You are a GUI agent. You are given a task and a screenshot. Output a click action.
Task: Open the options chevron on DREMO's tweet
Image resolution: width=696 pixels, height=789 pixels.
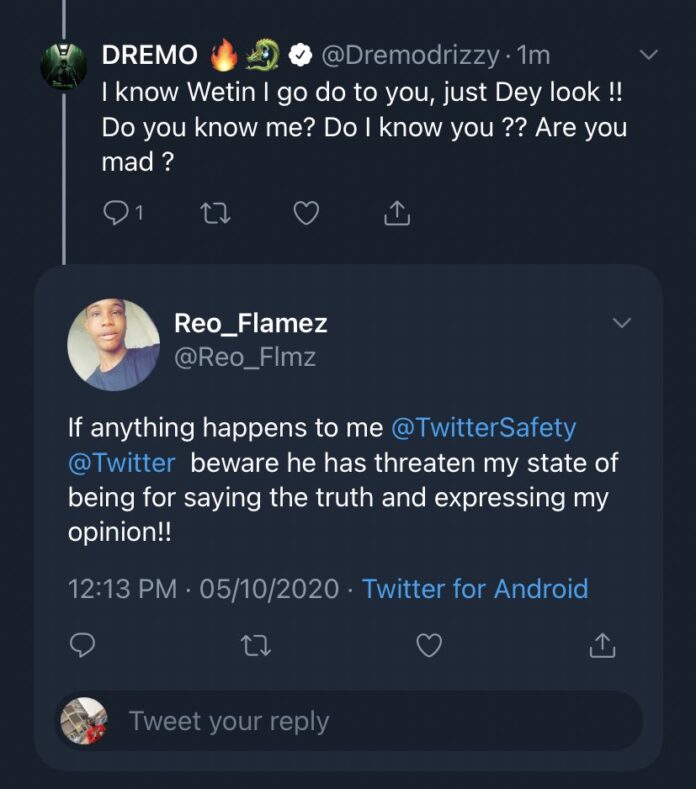click(x=649, y=55)
